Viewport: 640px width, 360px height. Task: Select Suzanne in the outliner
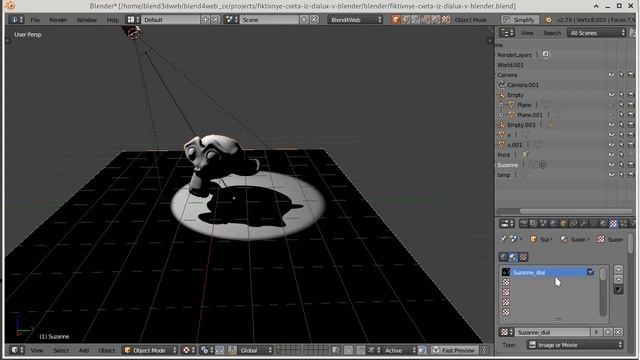[507, 165]
